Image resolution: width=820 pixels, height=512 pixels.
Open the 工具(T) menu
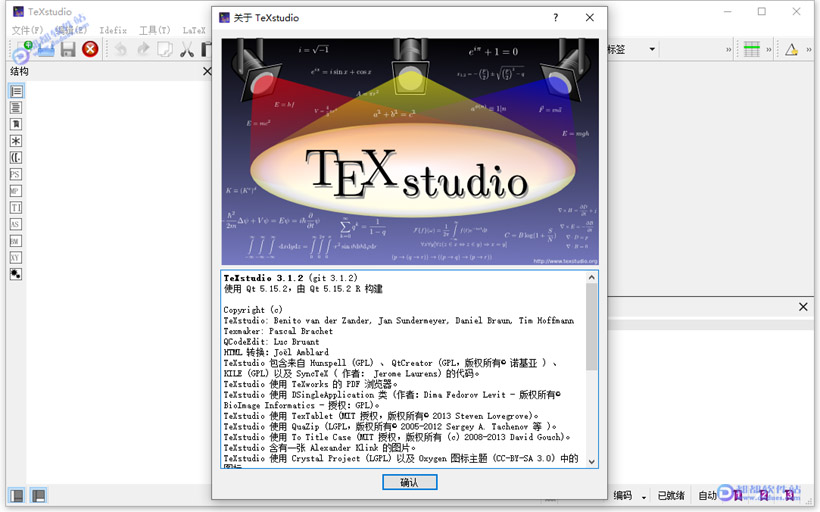pyautogui.click(x=155, y=30)
